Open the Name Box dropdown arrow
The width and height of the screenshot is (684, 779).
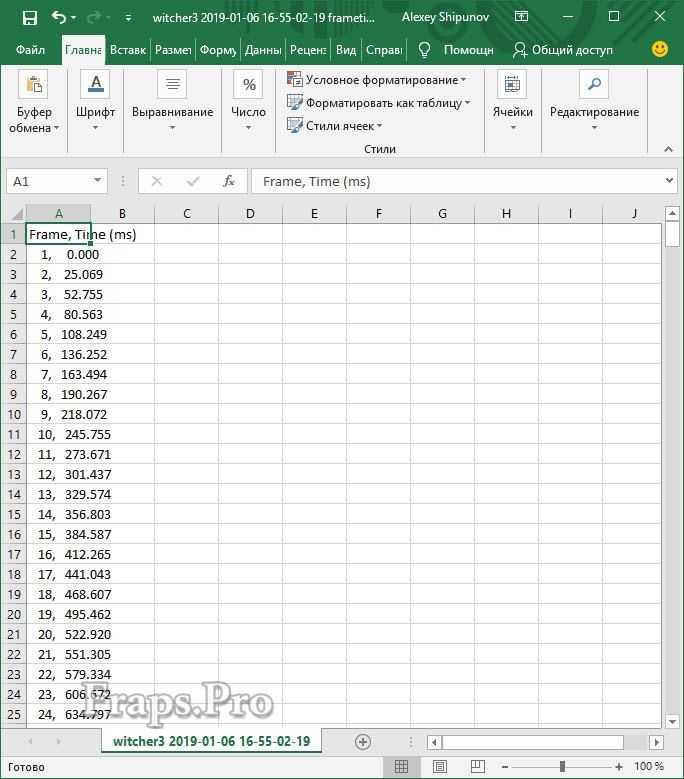pyautogui.click(x=98, y=181)
